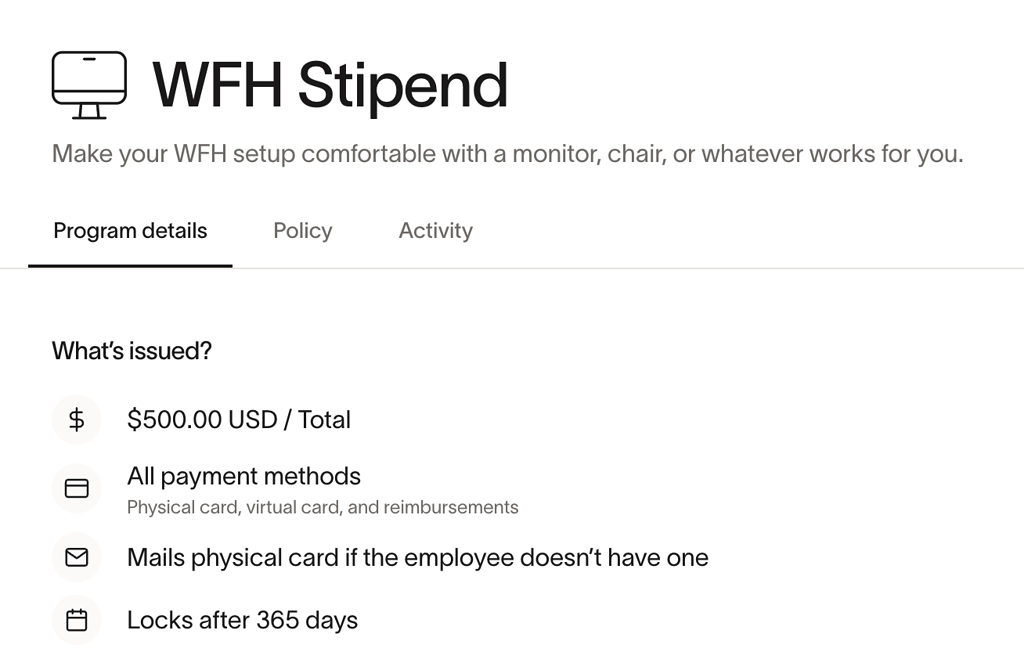The width and height of the screenshot is (1024, 659).
Task: Click the All payment methods label
Action: (243, 476)
